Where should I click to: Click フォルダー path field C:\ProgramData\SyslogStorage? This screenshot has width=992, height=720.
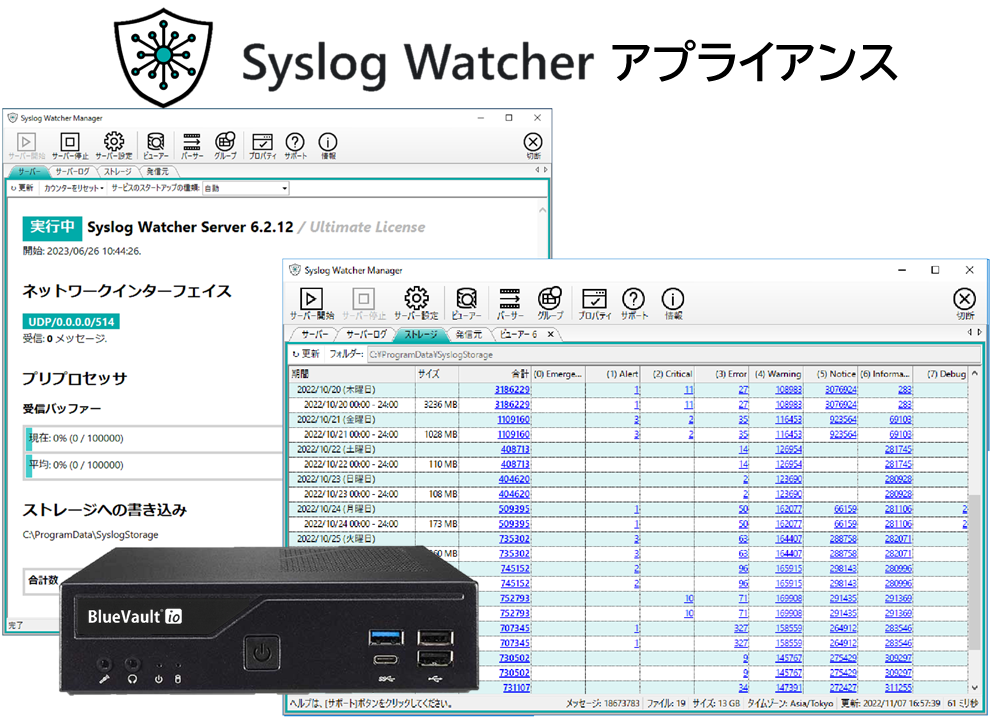(x=674, y=354)
